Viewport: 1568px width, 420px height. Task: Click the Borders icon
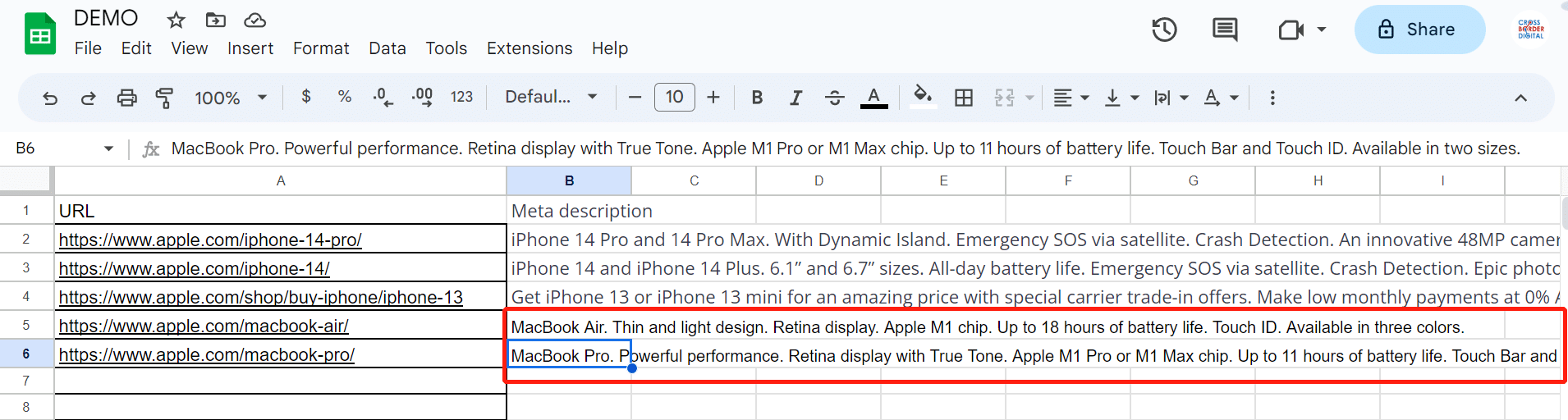pos(964,98)
